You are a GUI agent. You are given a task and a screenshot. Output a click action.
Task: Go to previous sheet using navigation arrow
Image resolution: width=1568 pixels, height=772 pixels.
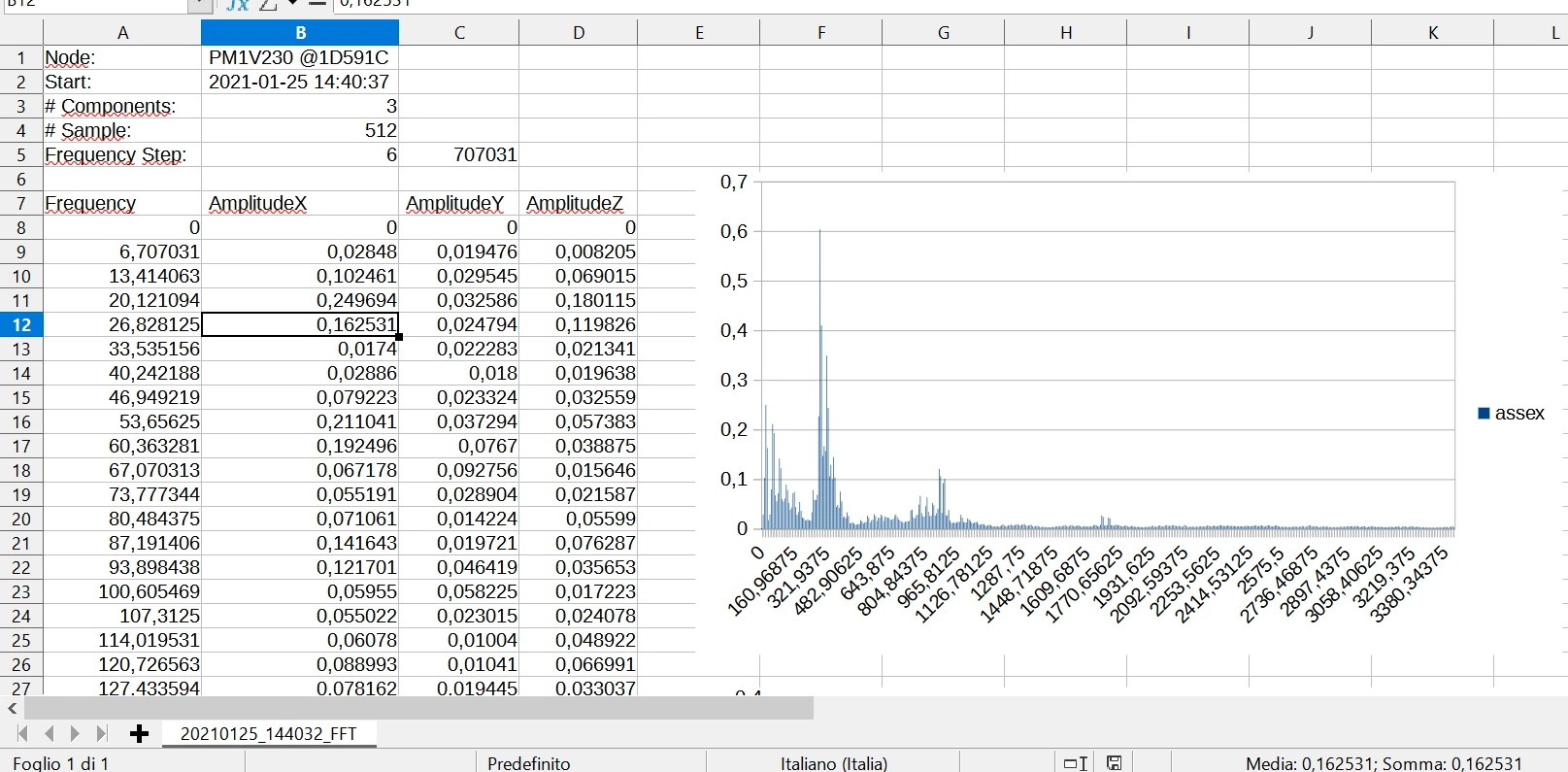click(x=49, y=733)
